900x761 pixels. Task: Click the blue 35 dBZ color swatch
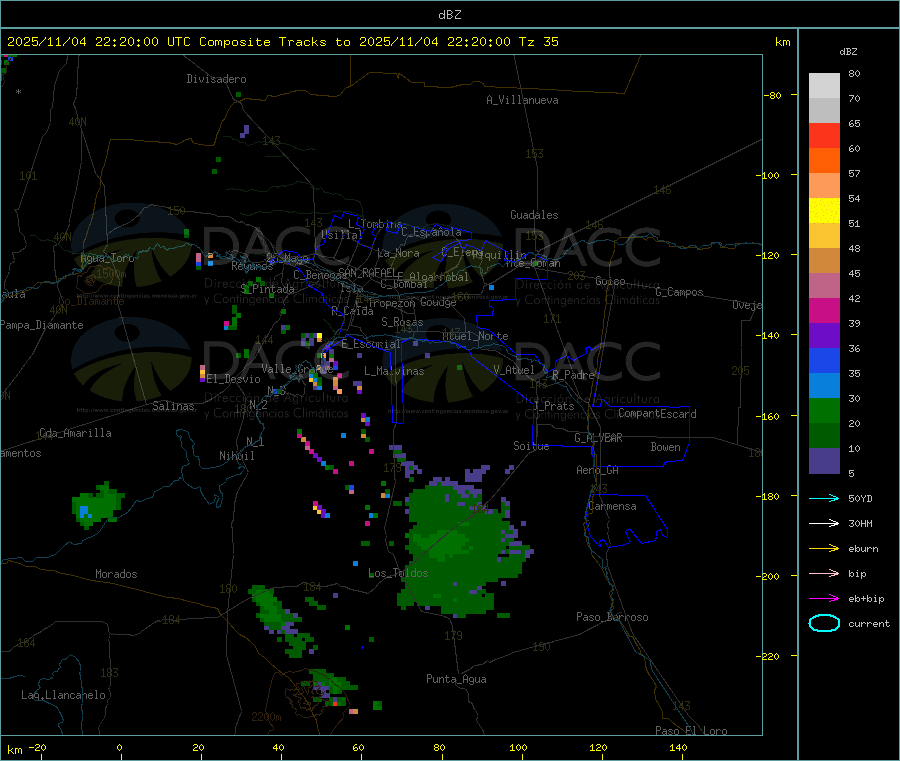(824, 360)
